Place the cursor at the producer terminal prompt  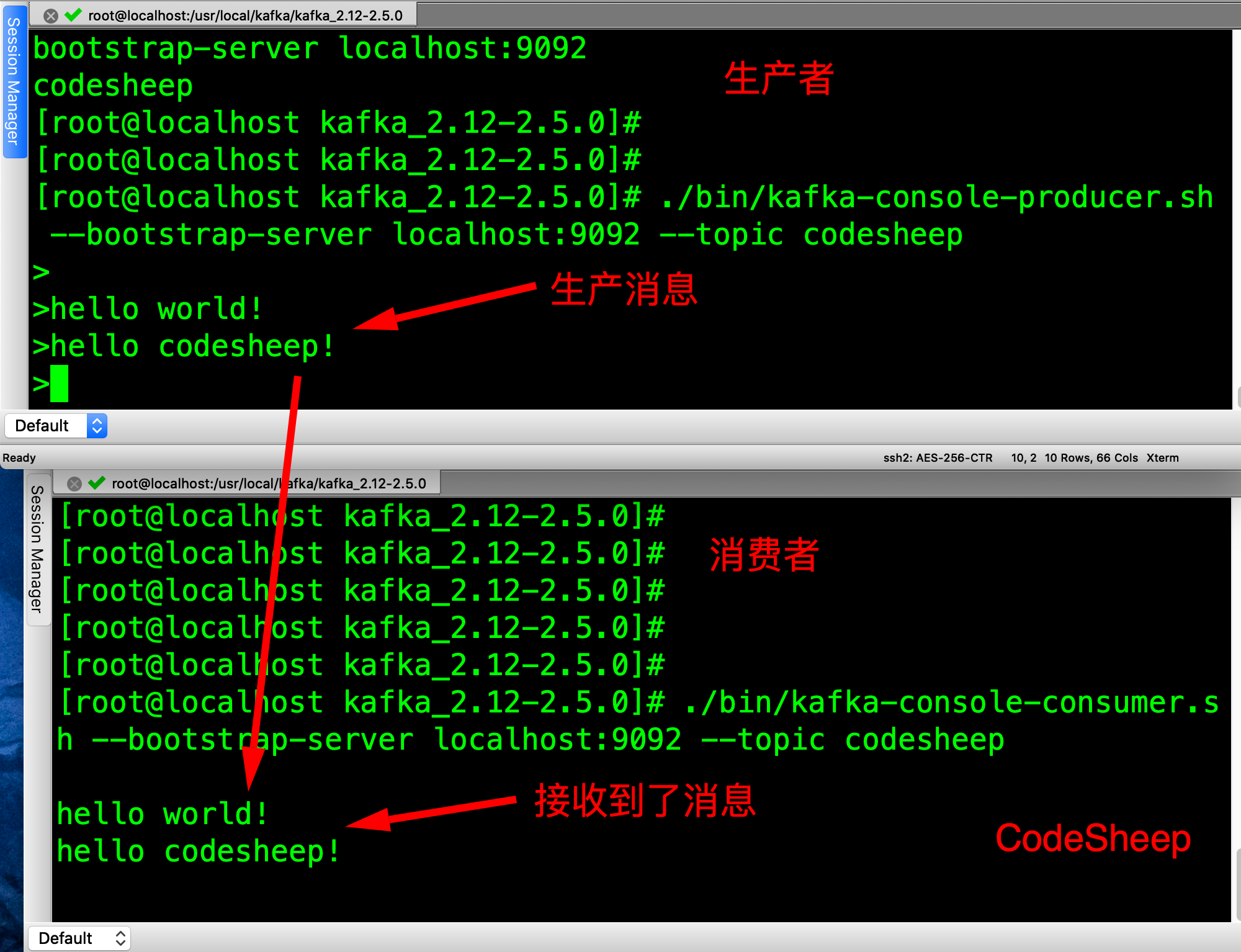point(59,383)
